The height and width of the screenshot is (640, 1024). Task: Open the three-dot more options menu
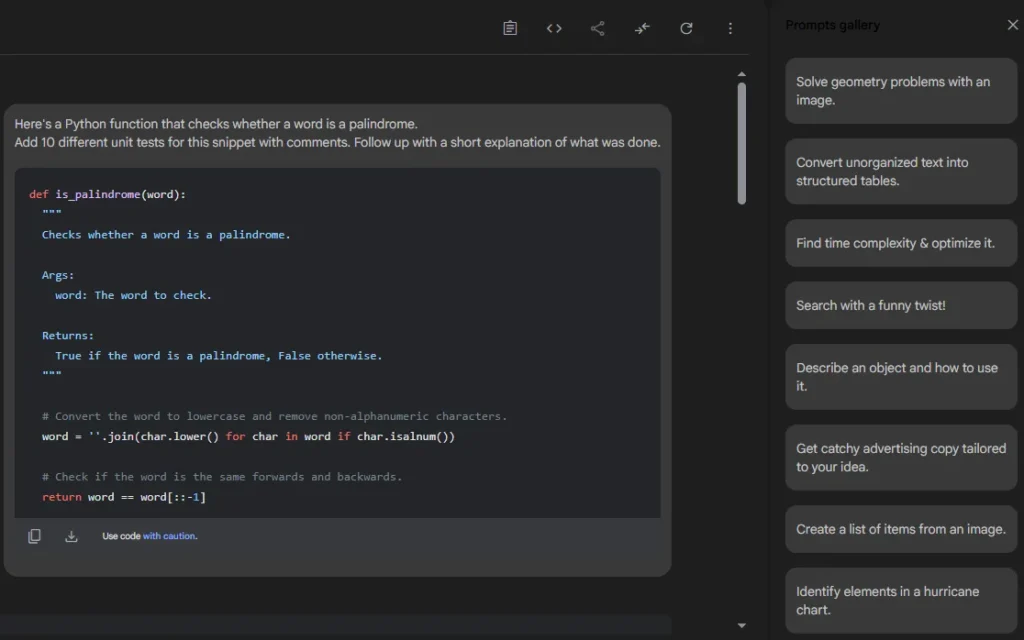click(x=730, y=28)
